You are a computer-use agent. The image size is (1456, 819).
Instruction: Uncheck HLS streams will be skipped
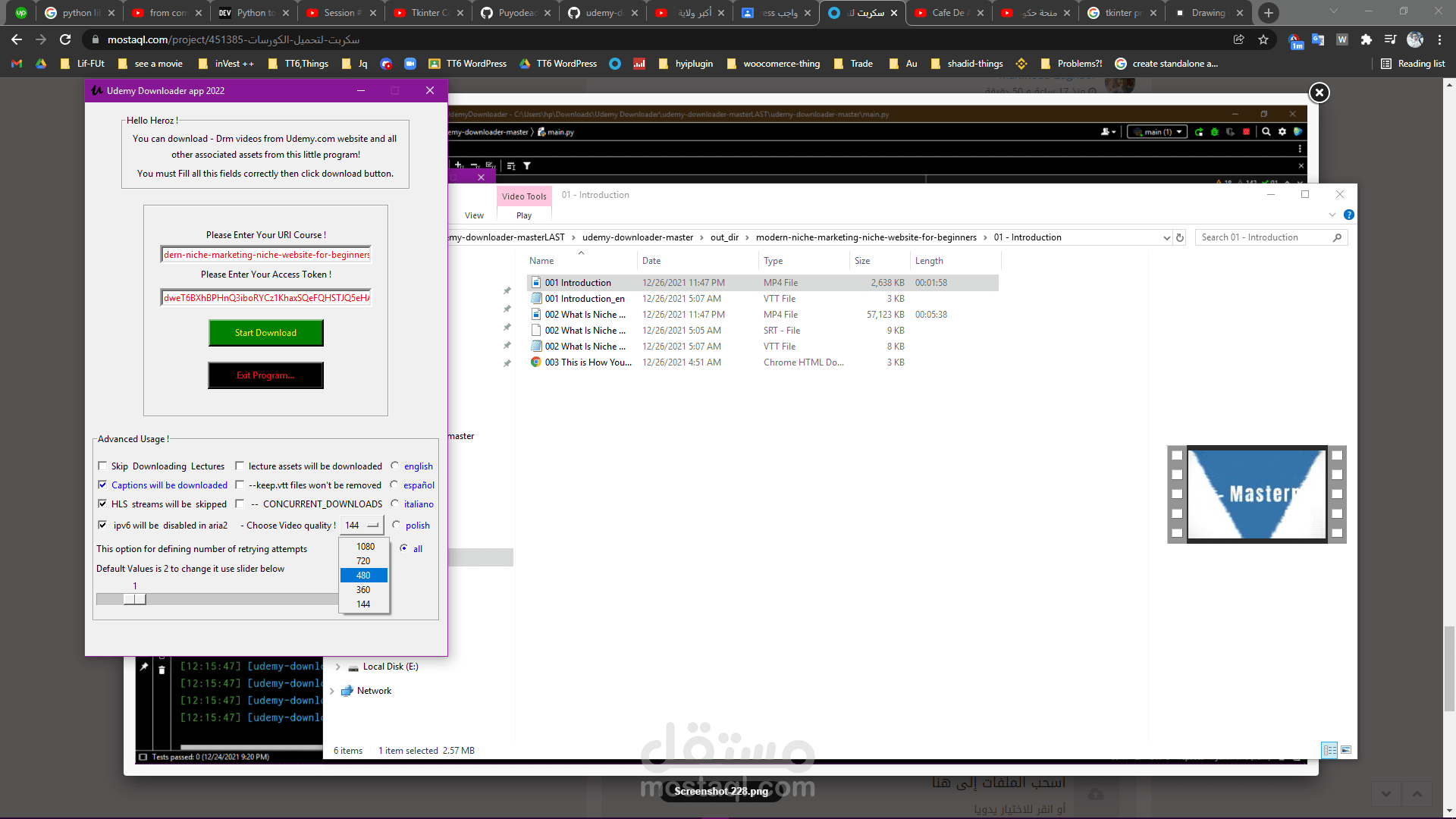(102, 504)
